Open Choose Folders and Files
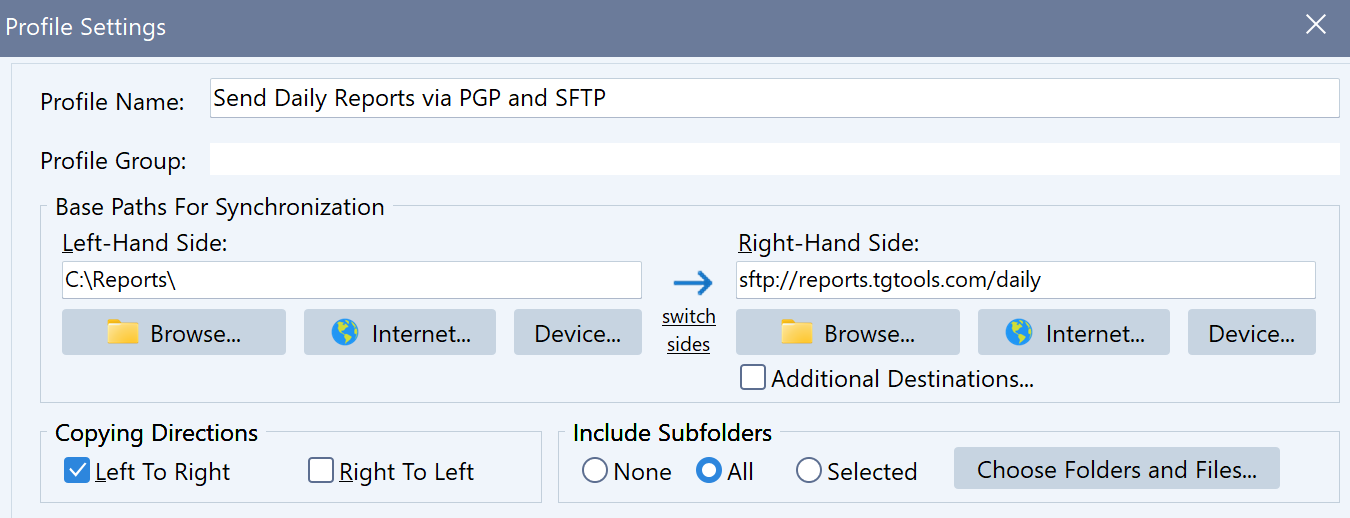The image size is (1350, 518). (x=1116, y=469)
